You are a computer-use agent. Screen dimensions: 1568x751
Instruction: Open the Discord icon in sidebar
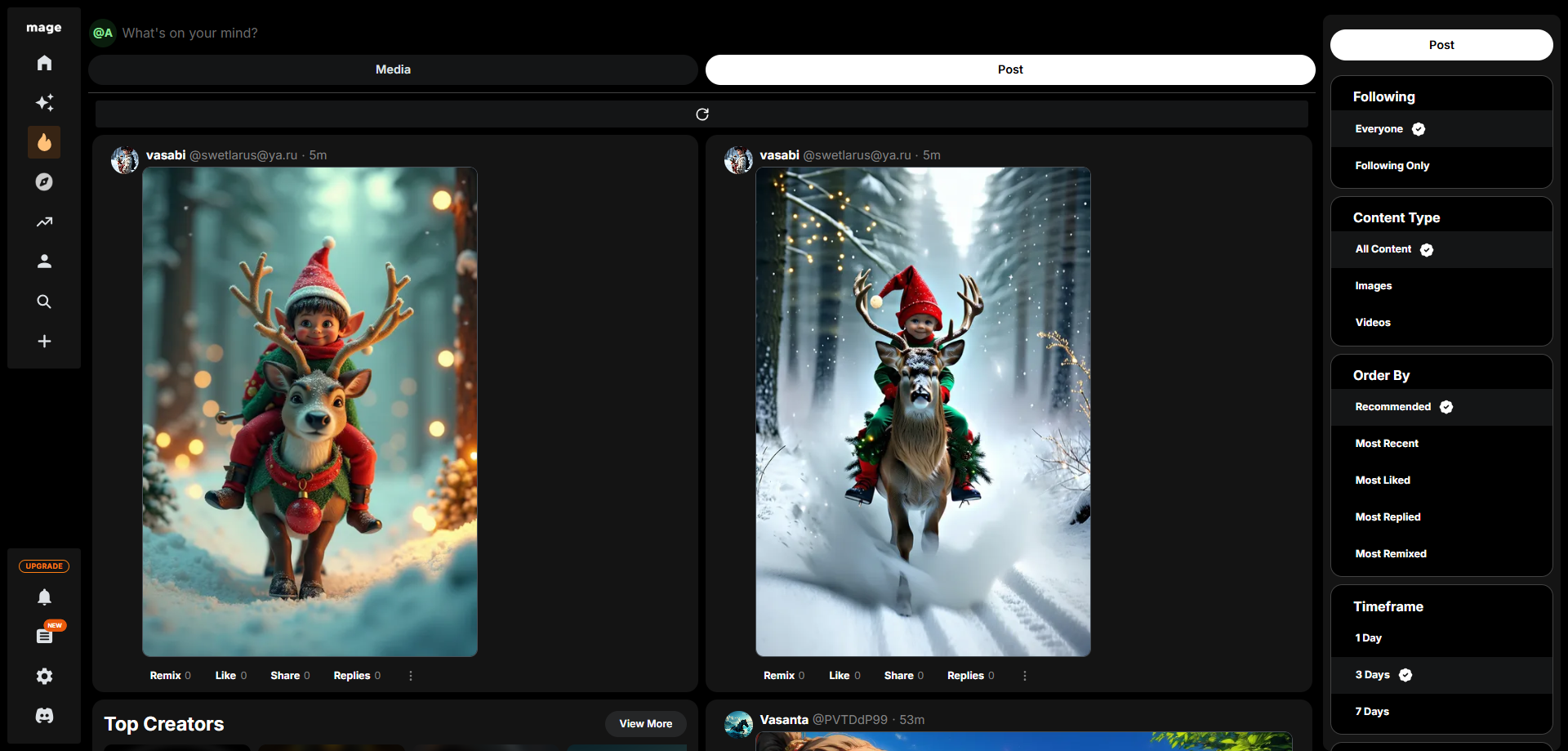(x=44, y=716)
